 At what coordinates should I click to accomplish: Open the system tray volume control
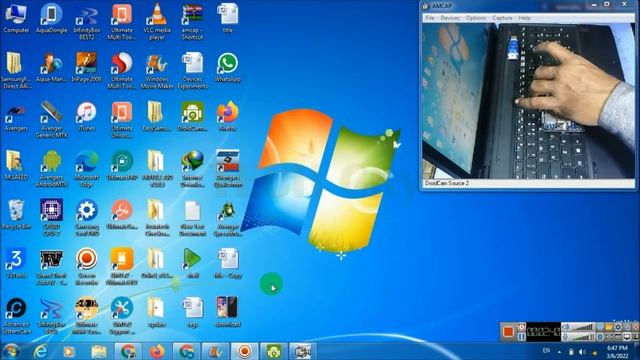[582, 352]
